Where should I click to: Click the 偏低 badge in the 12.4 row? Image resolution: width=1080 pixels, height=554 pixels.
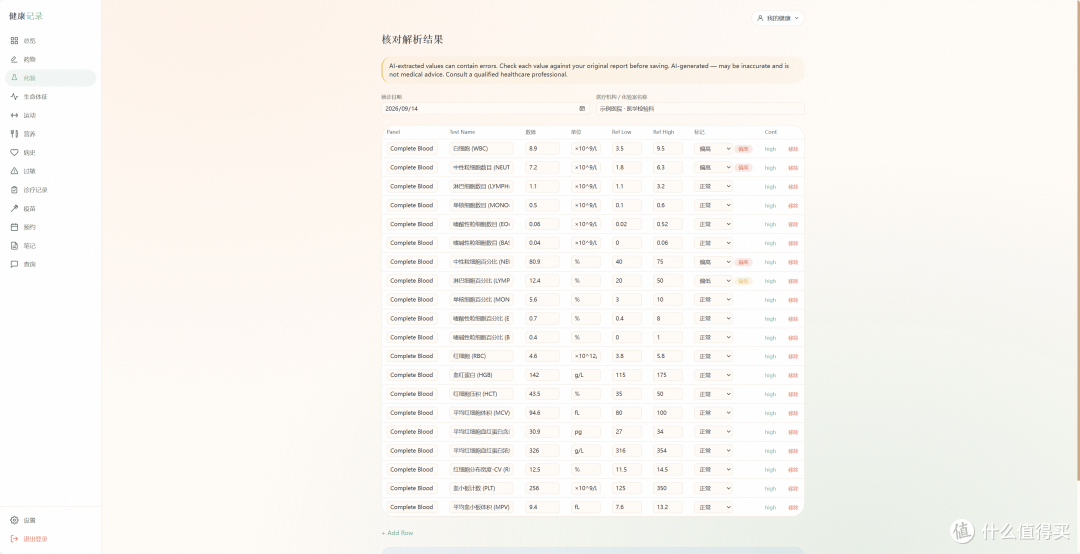pyautogui.click(x=743, y=280)
